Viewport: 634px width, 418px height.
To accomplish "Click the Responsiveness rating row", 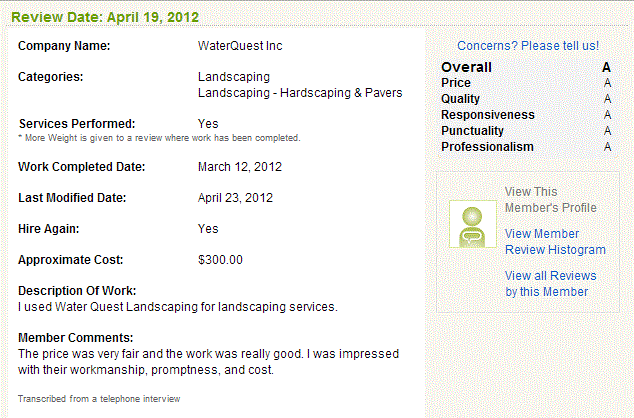I will click(x=526, y=115).
